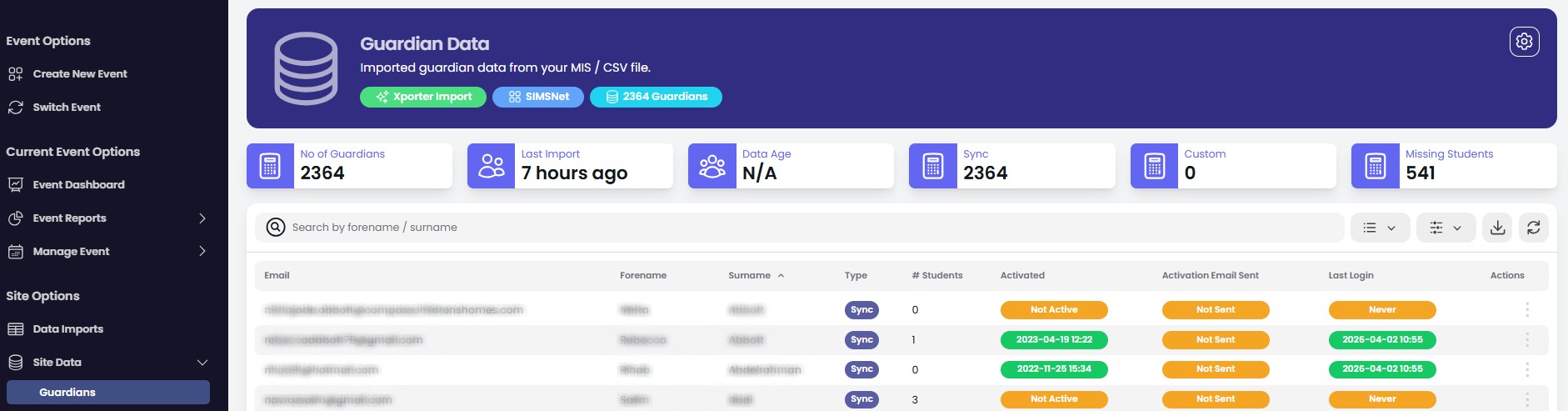Open the settings gear in Guardian Data banner
The height and width of the screenshot is (411, 1568).
(x=1524, y=42)
